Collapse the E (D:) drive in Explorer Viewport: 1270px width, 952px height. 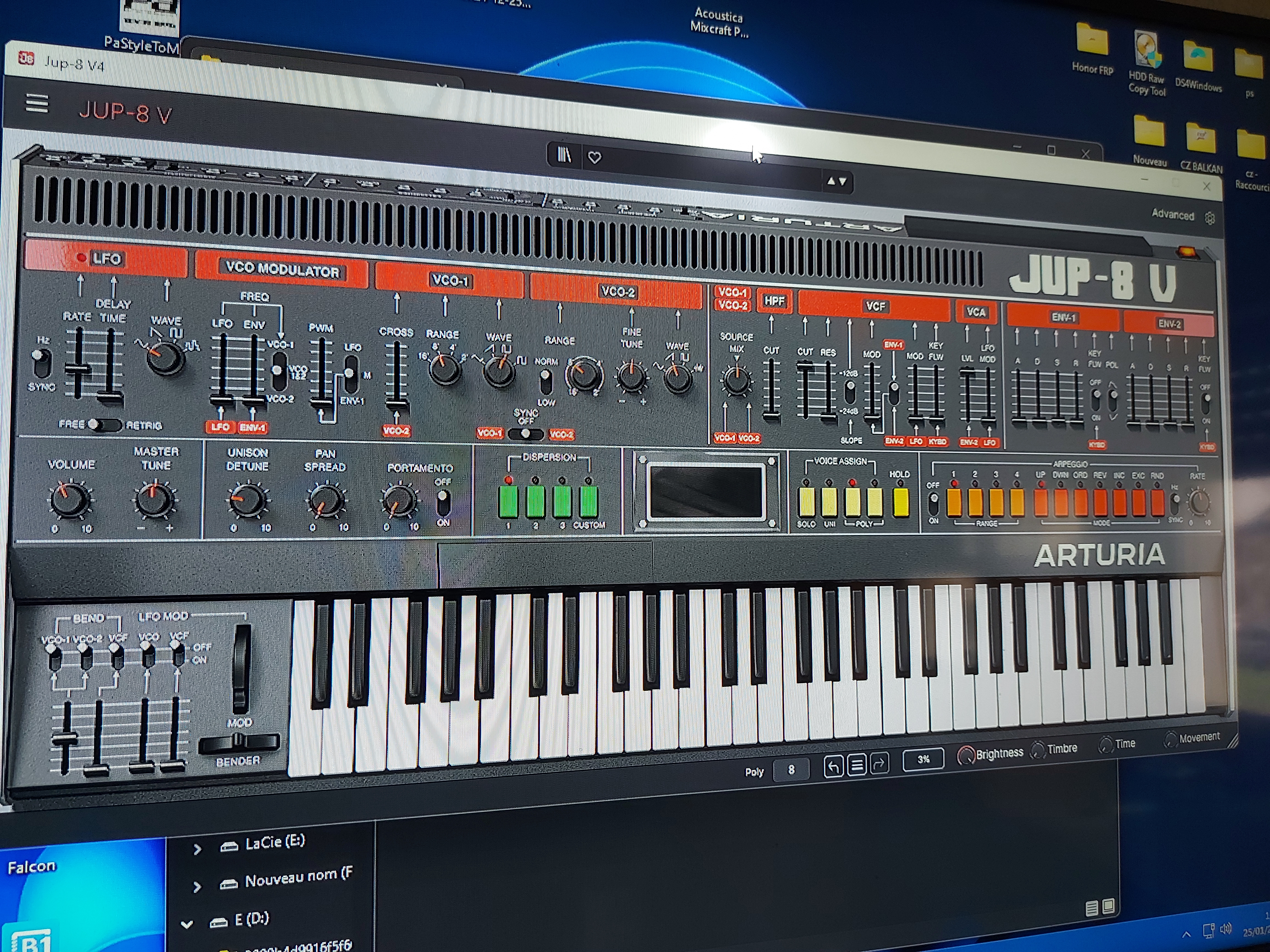tap(186, 924)
